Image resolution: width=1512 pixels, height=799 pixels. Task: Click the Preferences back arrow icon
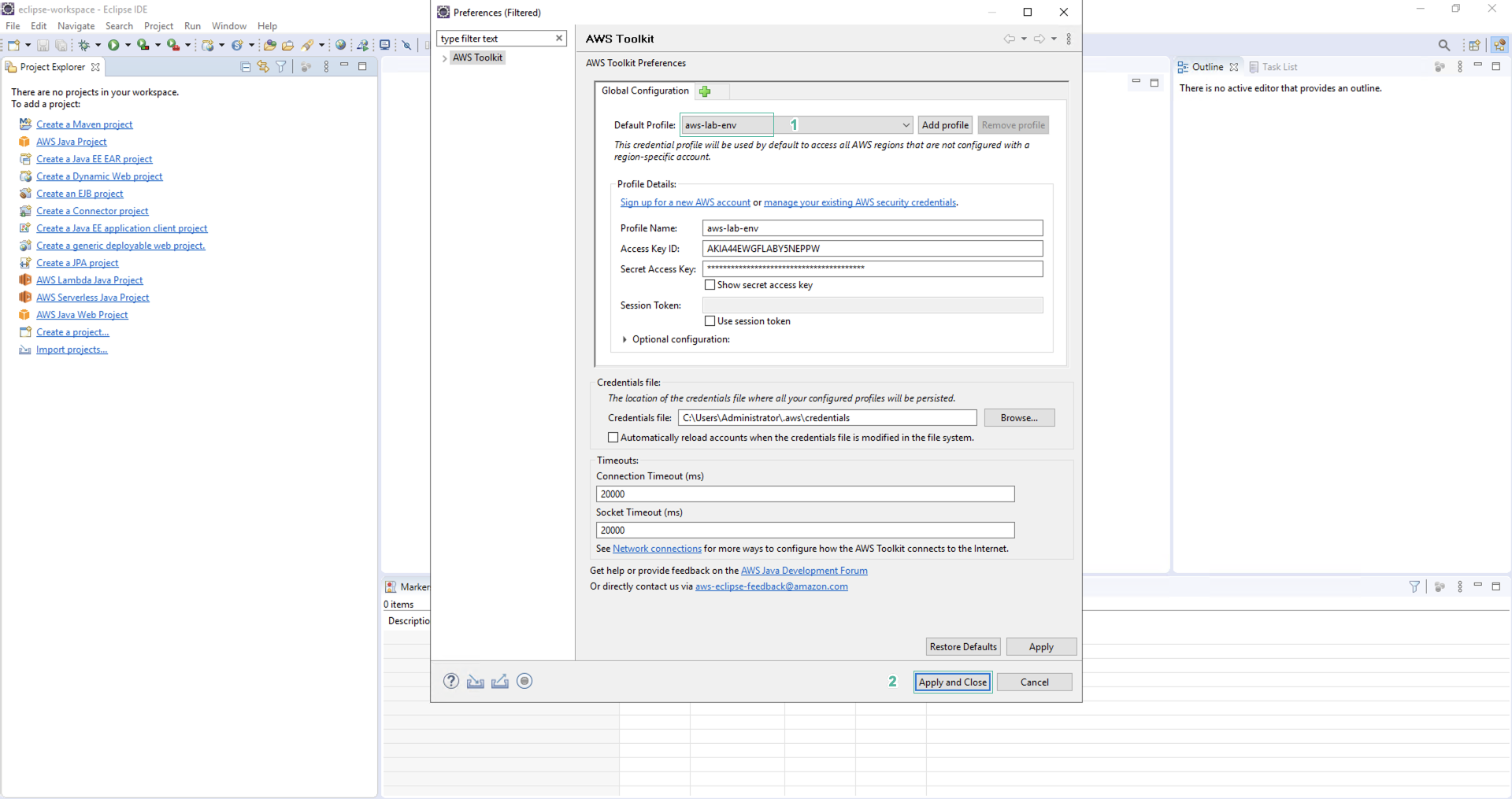[x=1009, y=39]
